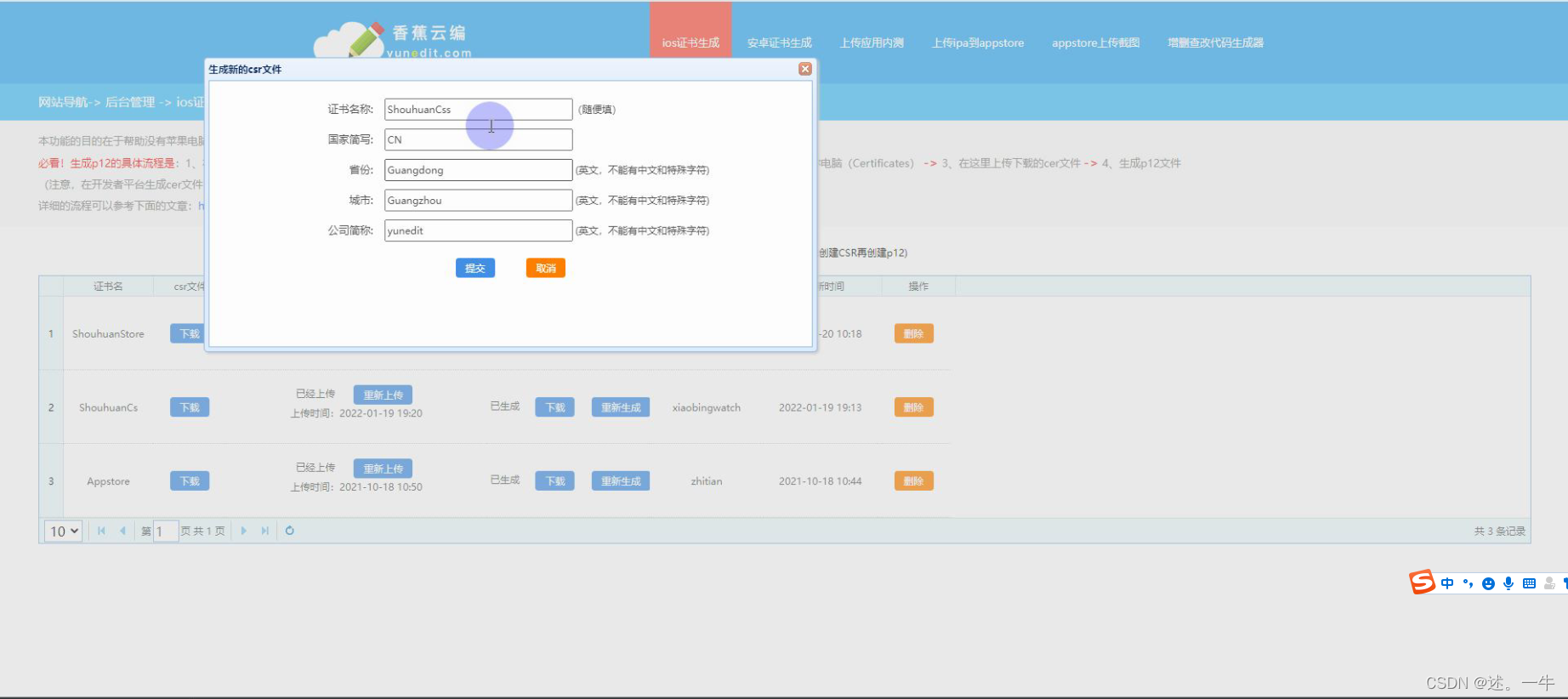Cancel the dialog with orange button
1568x699 pixels.
tap(546, 268)
